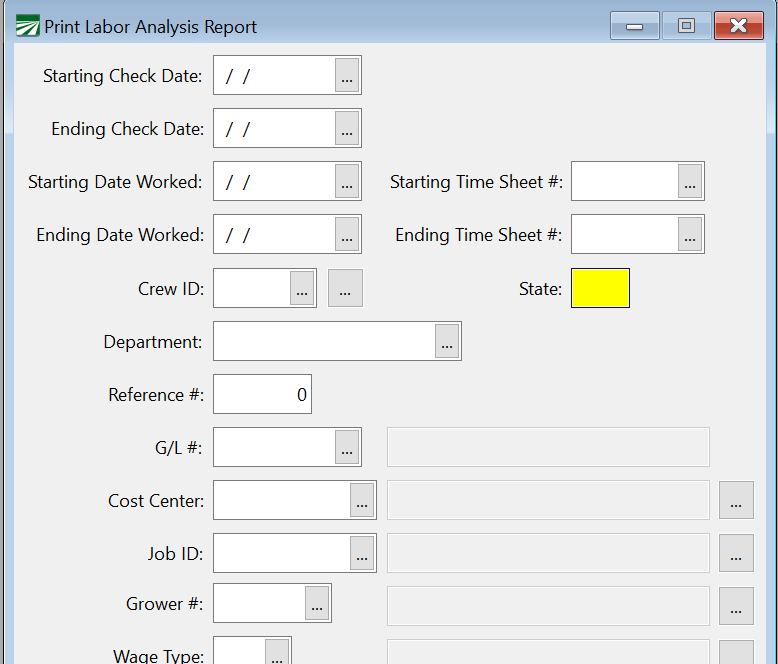Open the Department lookup ellipsis button
This screenshot has height=664, width=778.
coord(447,341)
